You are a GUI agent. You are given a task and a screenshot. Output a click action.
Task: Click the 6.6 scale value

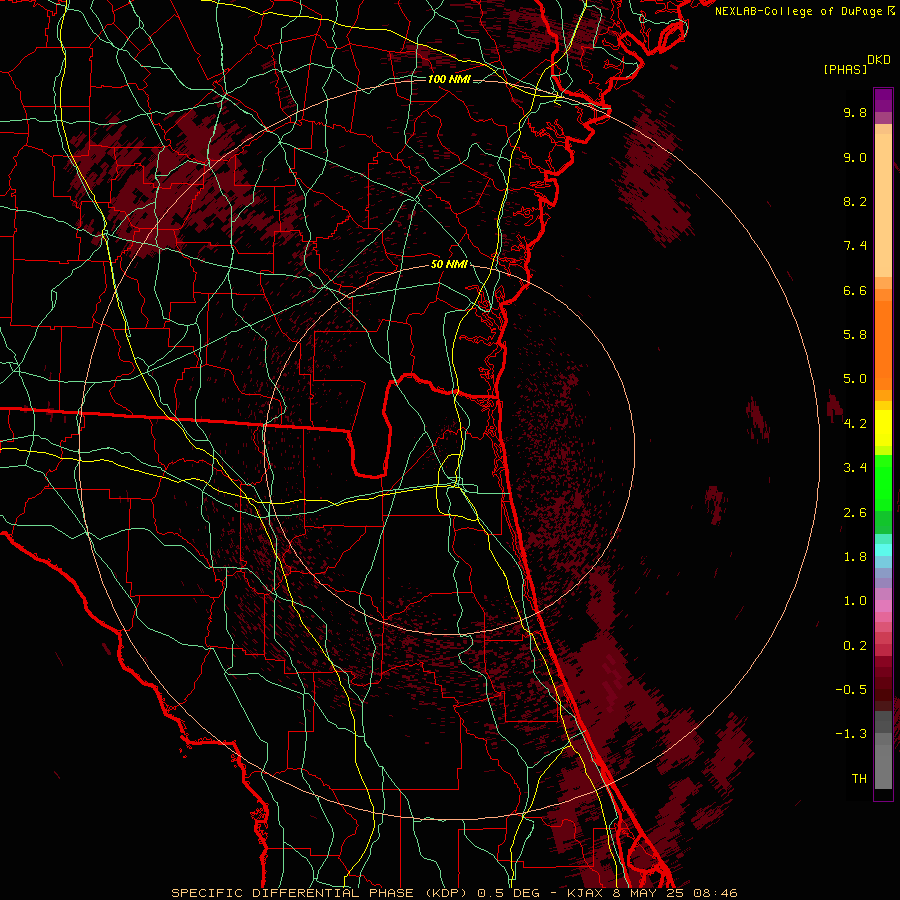(x=855, y=290)
